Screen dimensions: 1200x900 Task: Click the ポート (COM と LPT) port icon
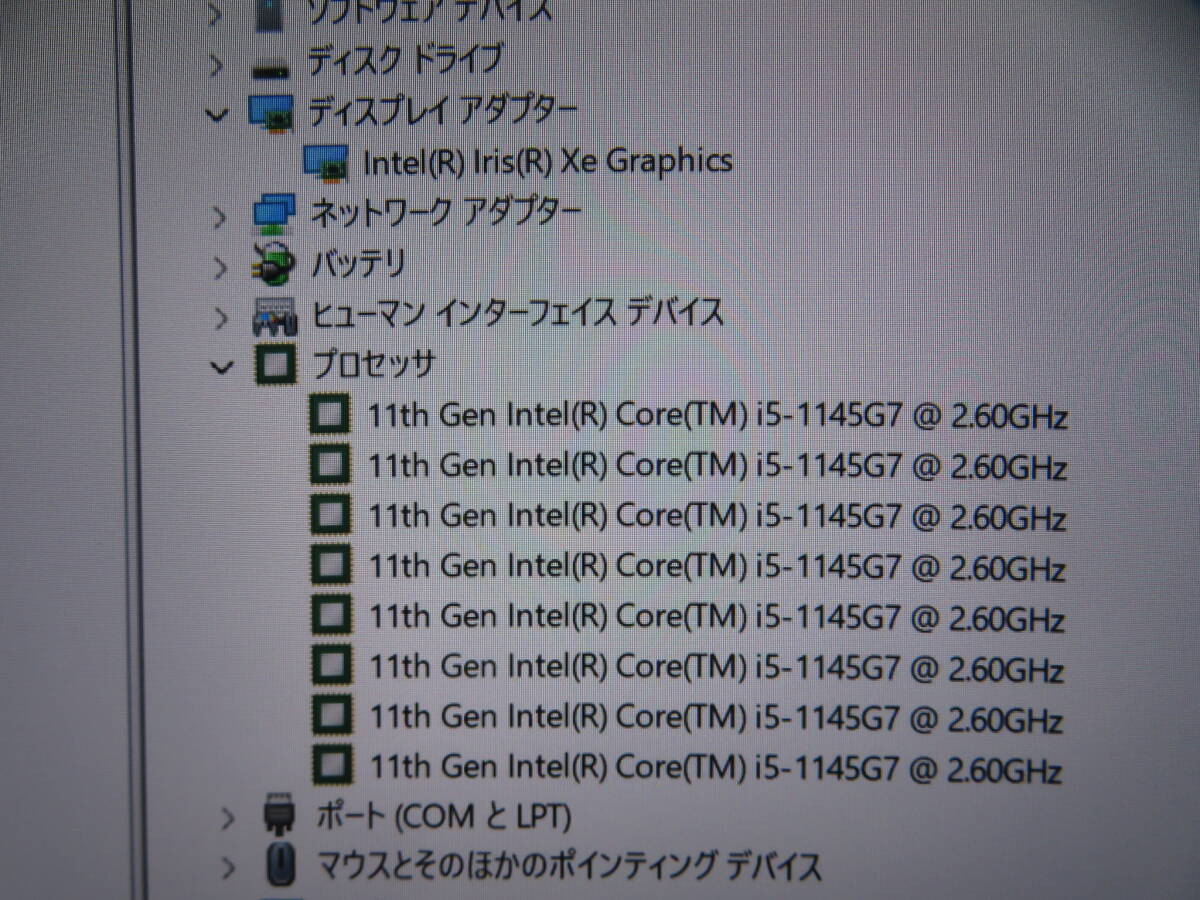(279, 816)
